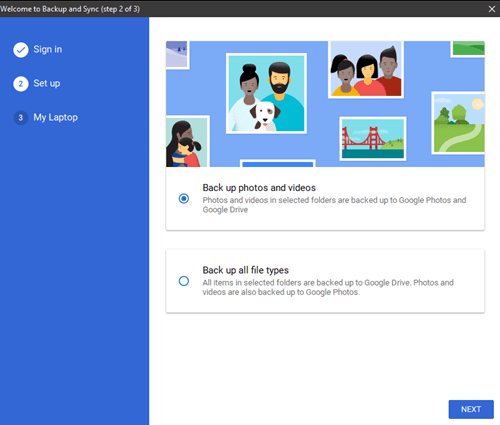Screen dimensions: 500x425
Task: Click the three friends photo illustration
Action: pos(366,69)
